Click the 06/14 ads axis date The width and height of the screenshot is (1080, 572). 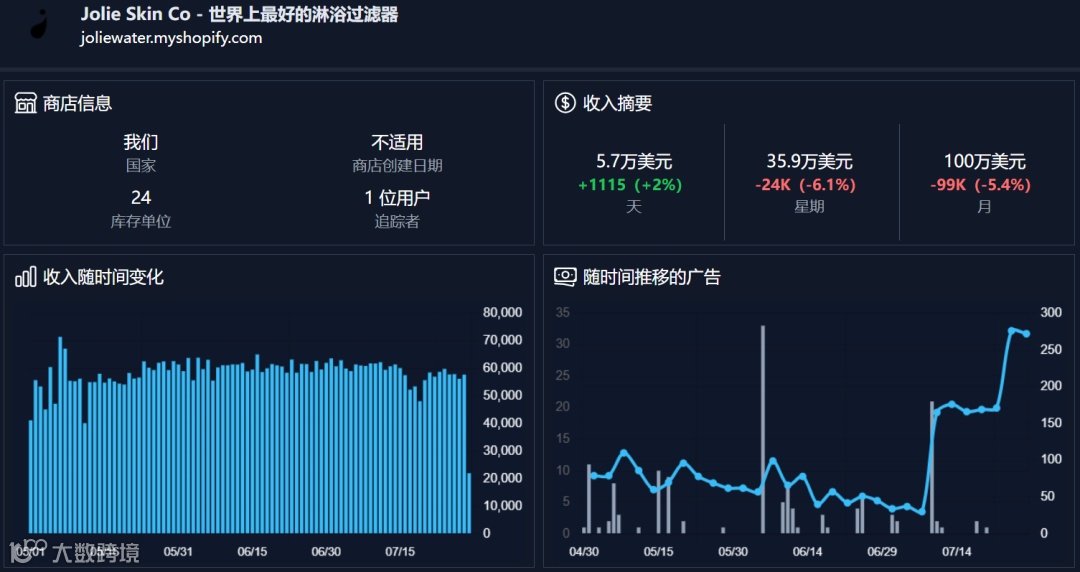(x=807, y=552)
